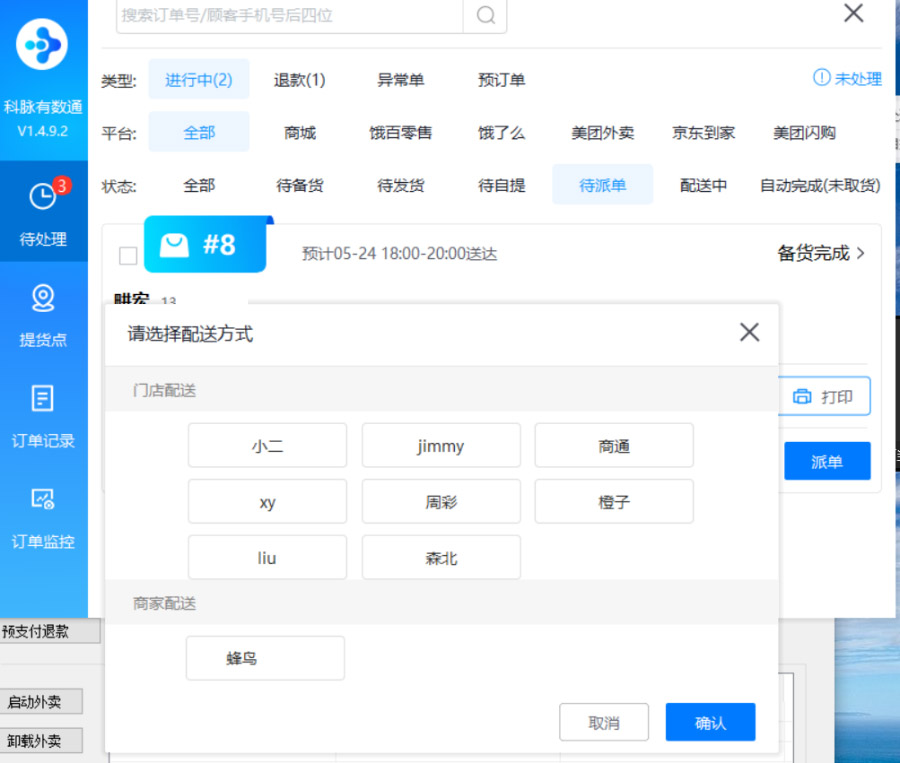
Task: Select the 预订单 type tab
Action: pyautogui.click(x=502, y=79)
